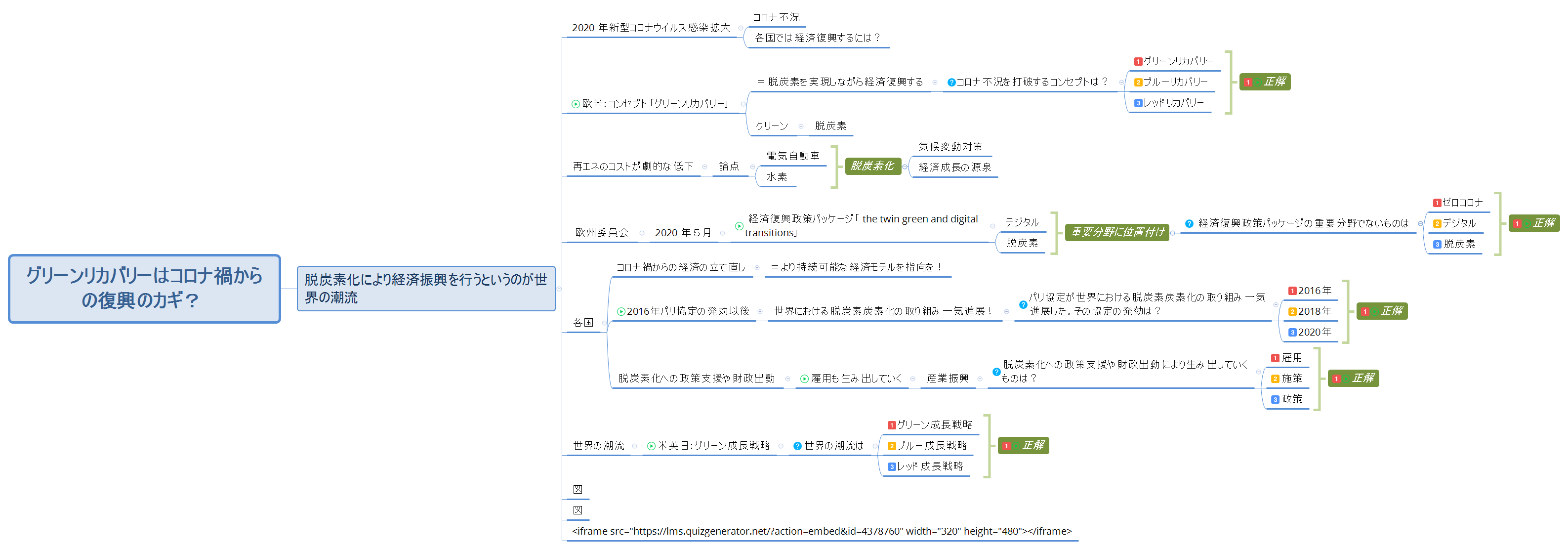The width and height of the screenshot is (1568, 549).
Task: Select the 脱炭素化により経済振興を行う subtopic box
Action: [x=425, y=288]
